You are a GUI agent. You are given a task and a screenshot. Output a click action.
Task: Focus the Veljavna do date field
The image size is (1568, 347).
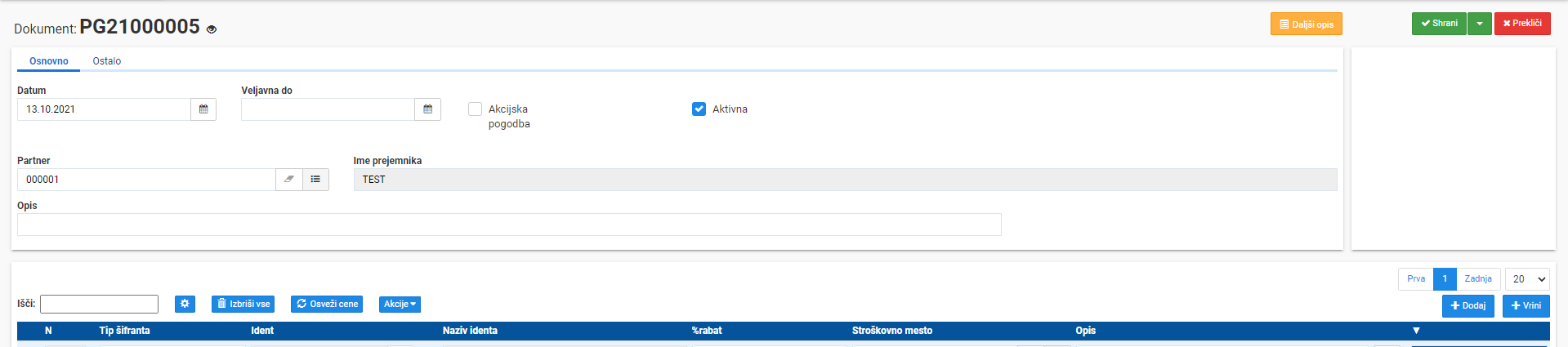point(328,109)
